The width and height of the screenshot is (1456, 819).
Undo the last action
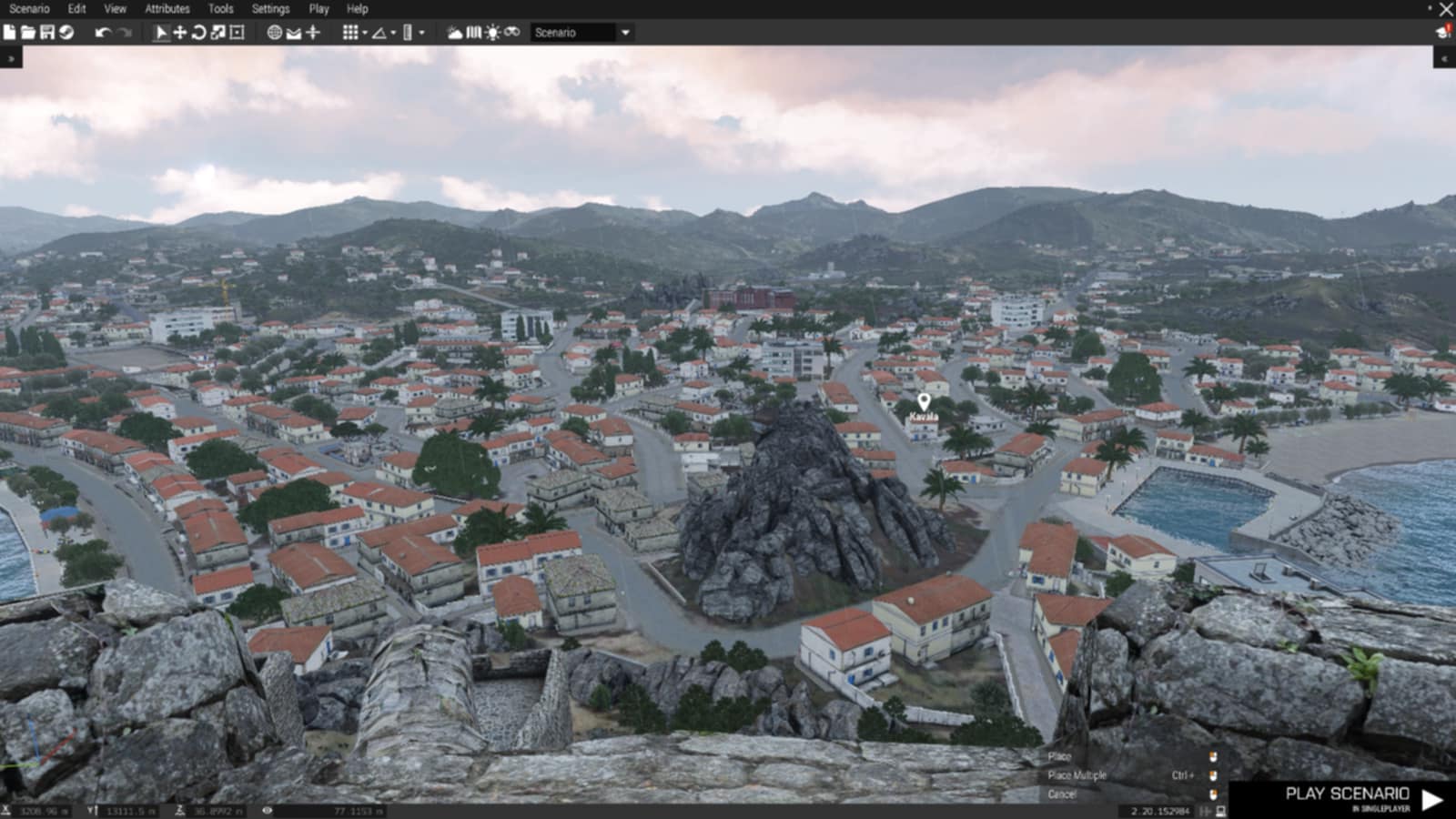click(x=103, y=33)
